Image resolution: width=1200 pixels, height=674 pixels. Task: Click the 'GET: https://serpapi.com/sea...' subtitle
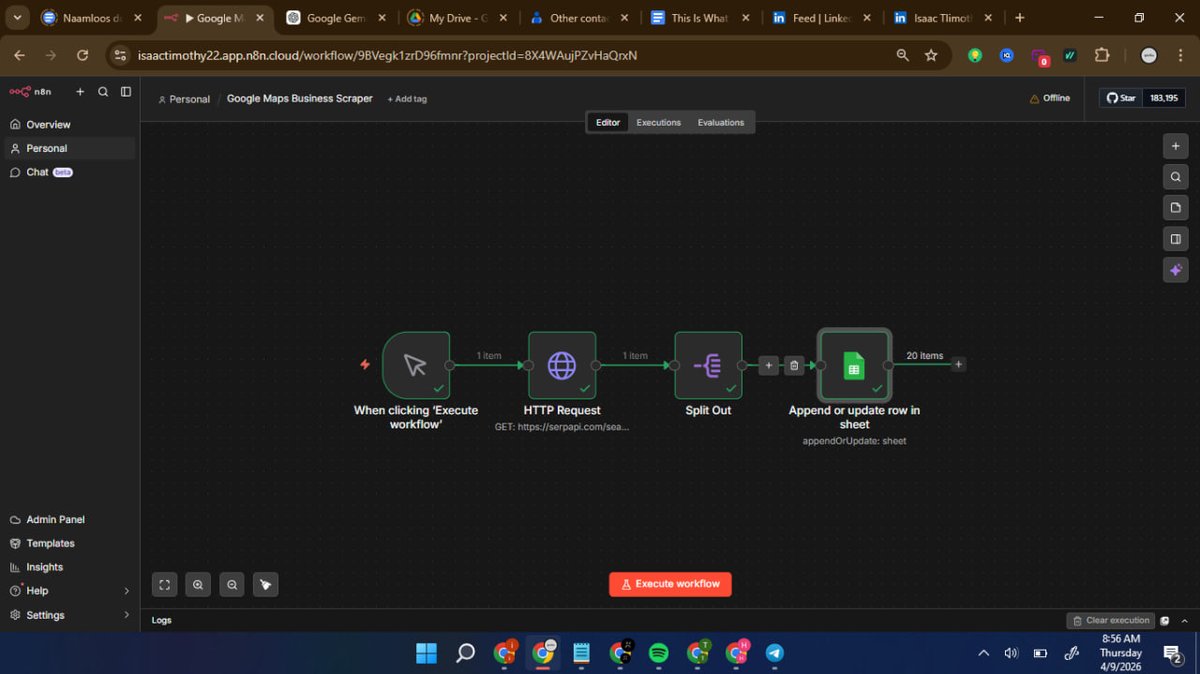pyautogui.click(x=562, y=427)
